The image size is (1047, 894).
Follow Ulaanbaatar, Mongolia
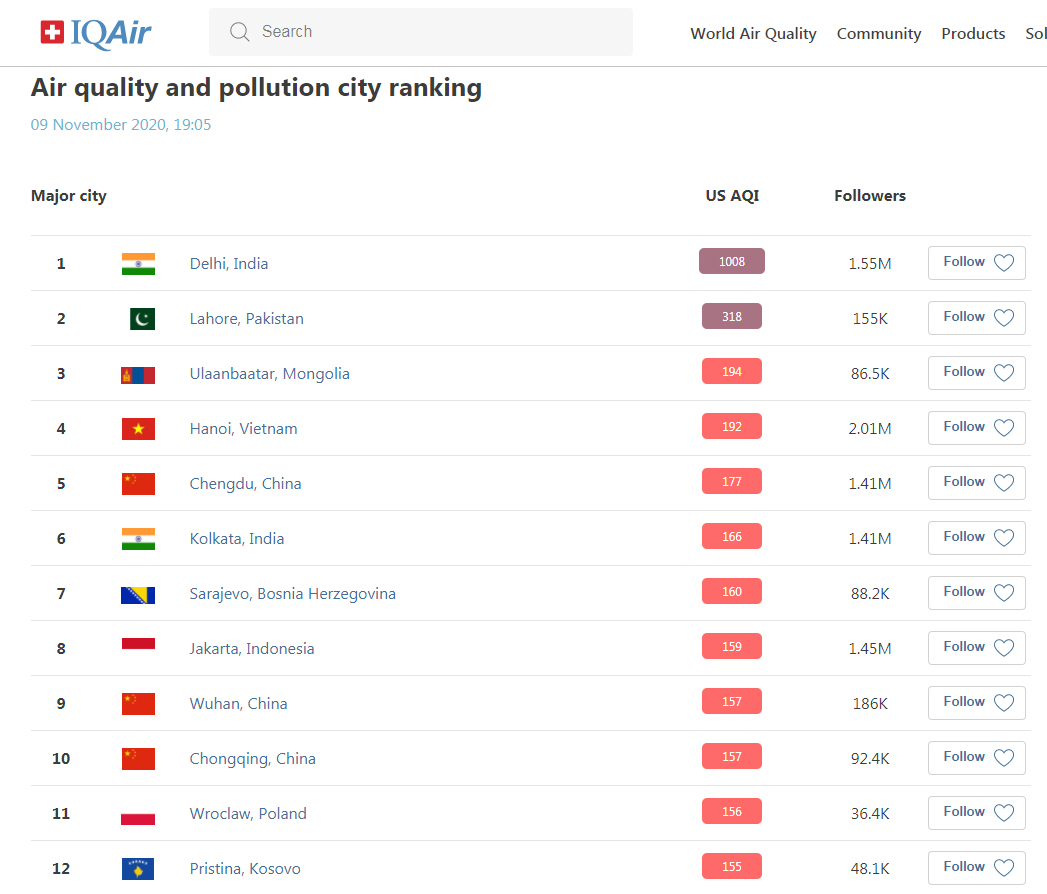point(976,373)
